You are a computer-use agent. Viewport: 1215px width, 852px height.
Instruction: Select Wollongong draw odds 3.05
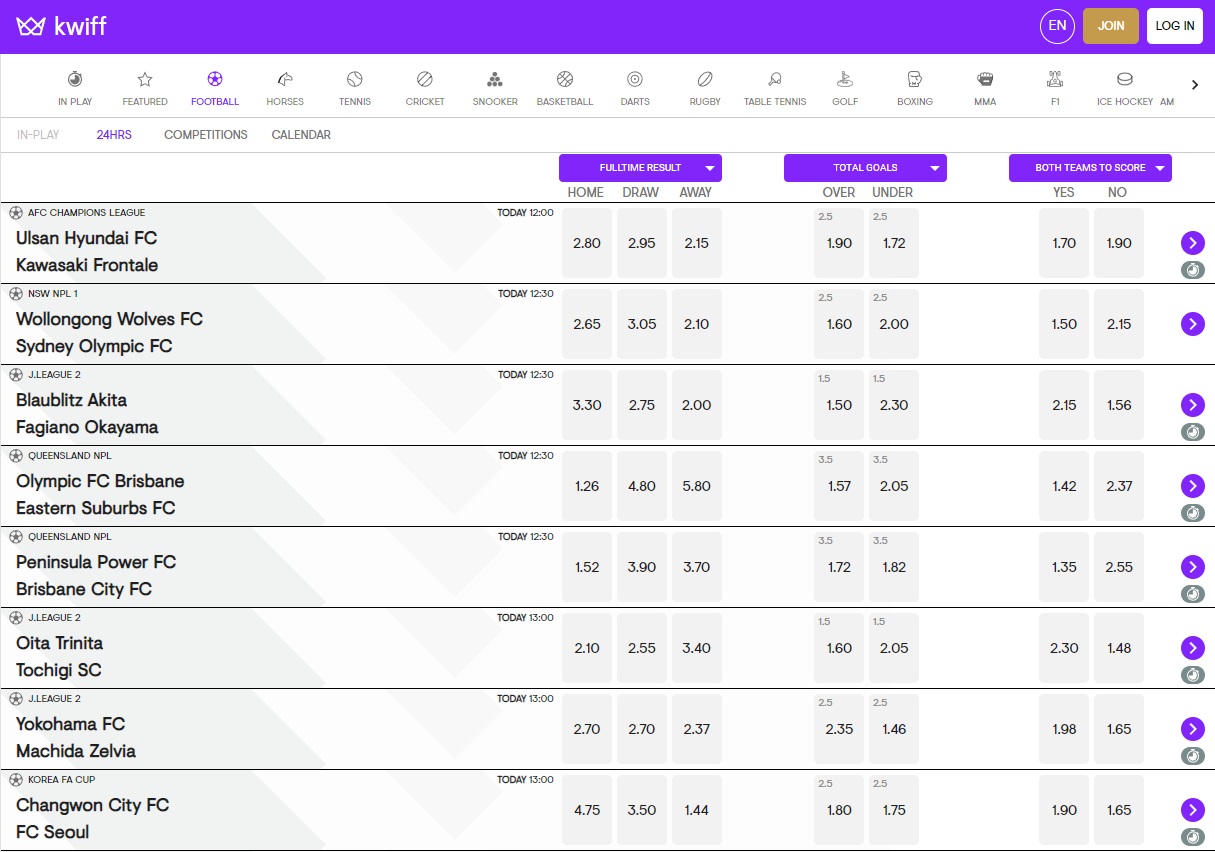pyautogui.click(x=642, y=324)
